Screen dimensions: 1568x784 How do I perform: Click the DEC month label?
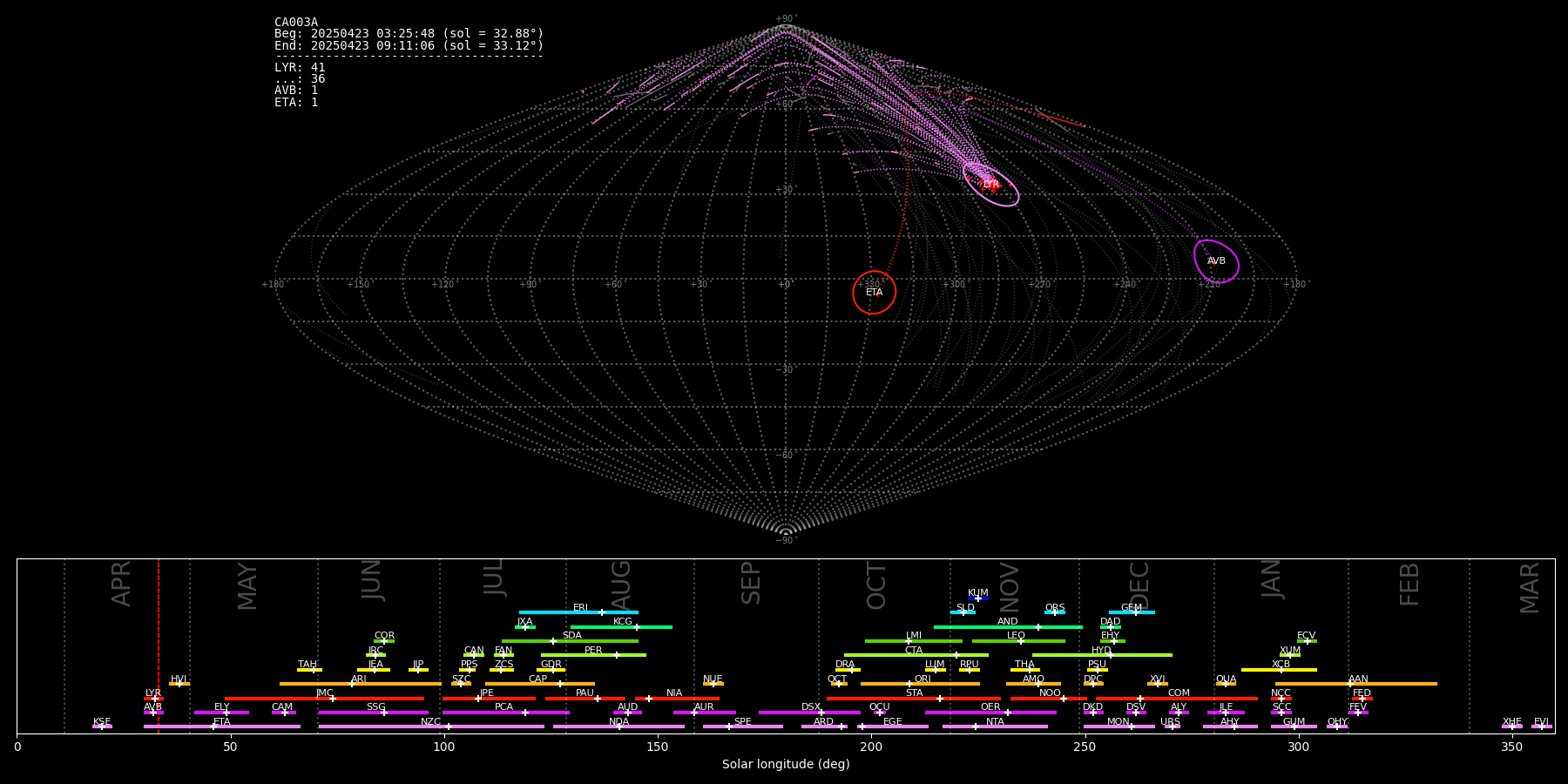(1139, 585)
